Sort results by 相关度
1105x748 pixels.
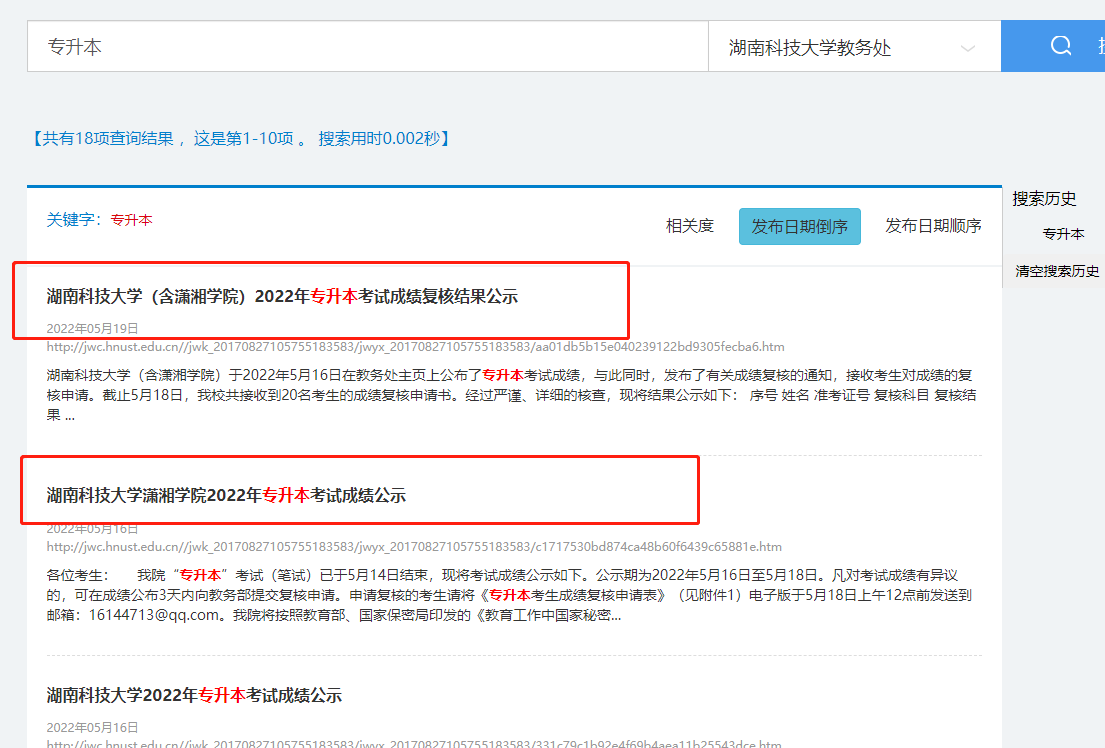coord(690,226)
